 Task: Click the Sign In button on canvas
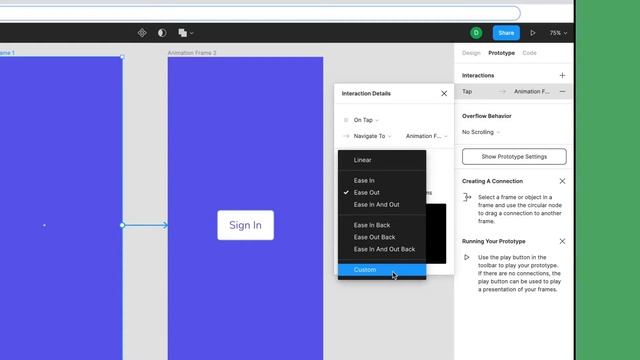pyautogui.click(x=245, y=225)
